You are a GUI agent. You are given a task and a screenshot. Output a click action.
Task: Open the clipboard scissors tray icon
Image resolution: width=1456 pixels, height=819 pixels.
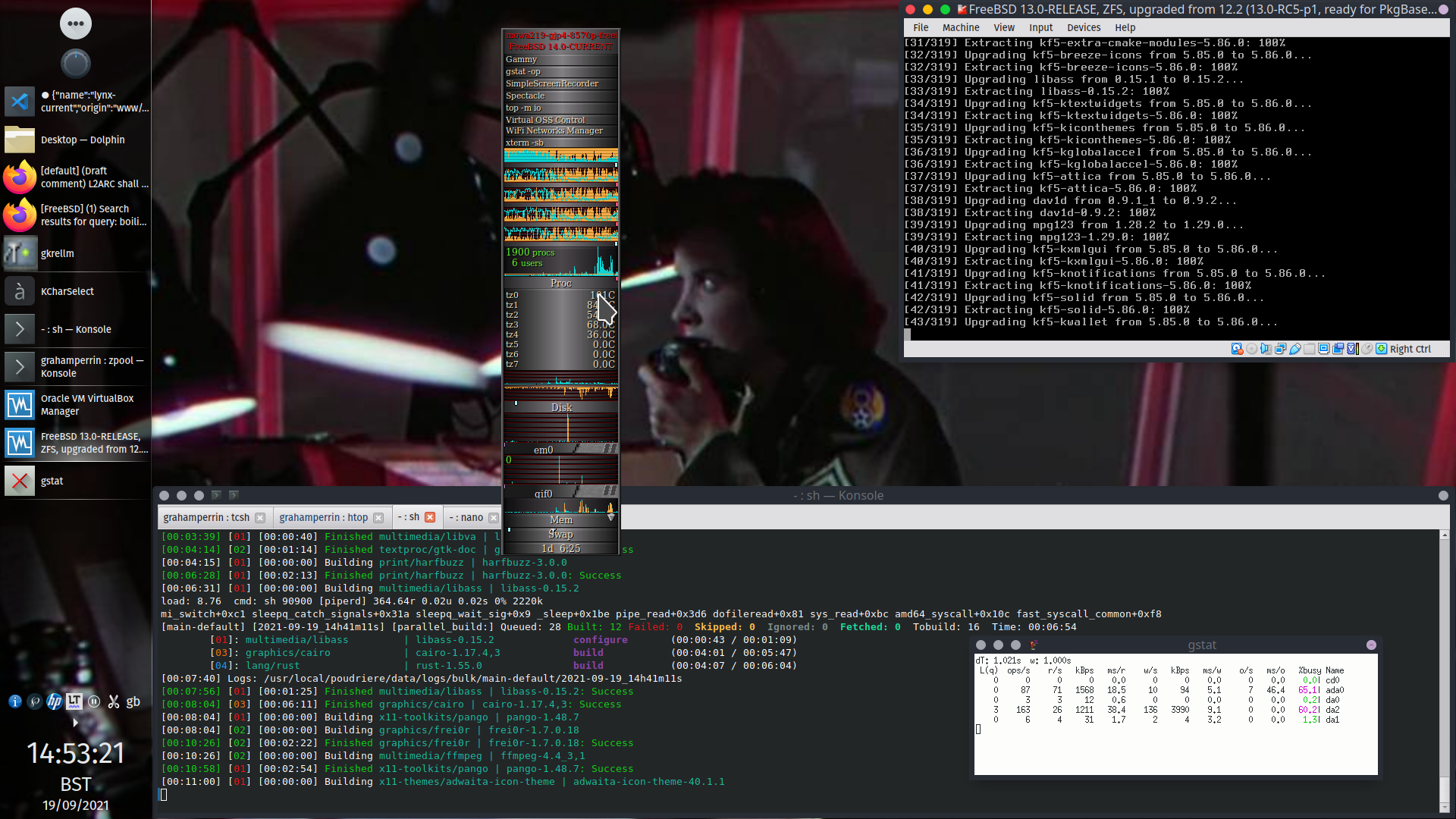(114, 701)
